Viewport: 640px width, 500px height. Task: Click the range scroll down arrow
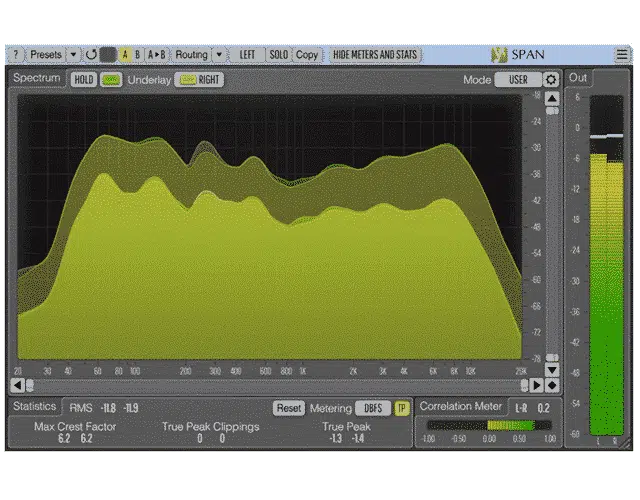tap(552, 370)
